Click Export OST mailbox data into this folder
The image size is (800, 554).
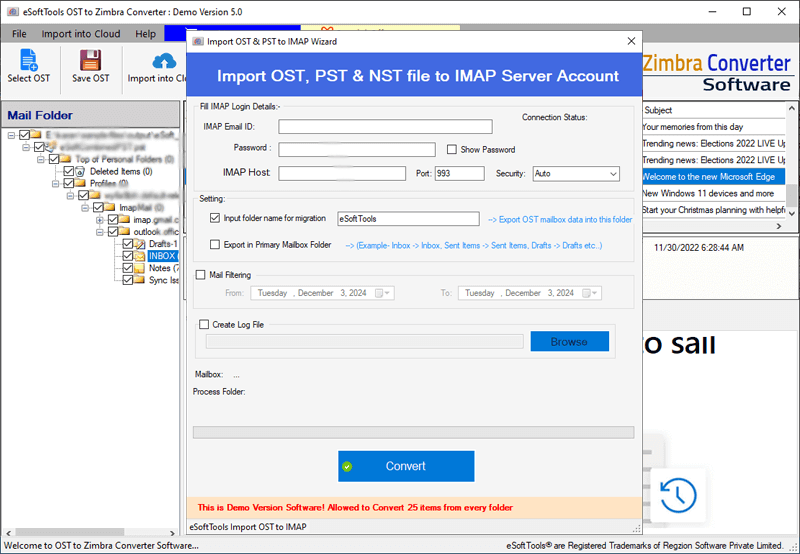[560, 219]
